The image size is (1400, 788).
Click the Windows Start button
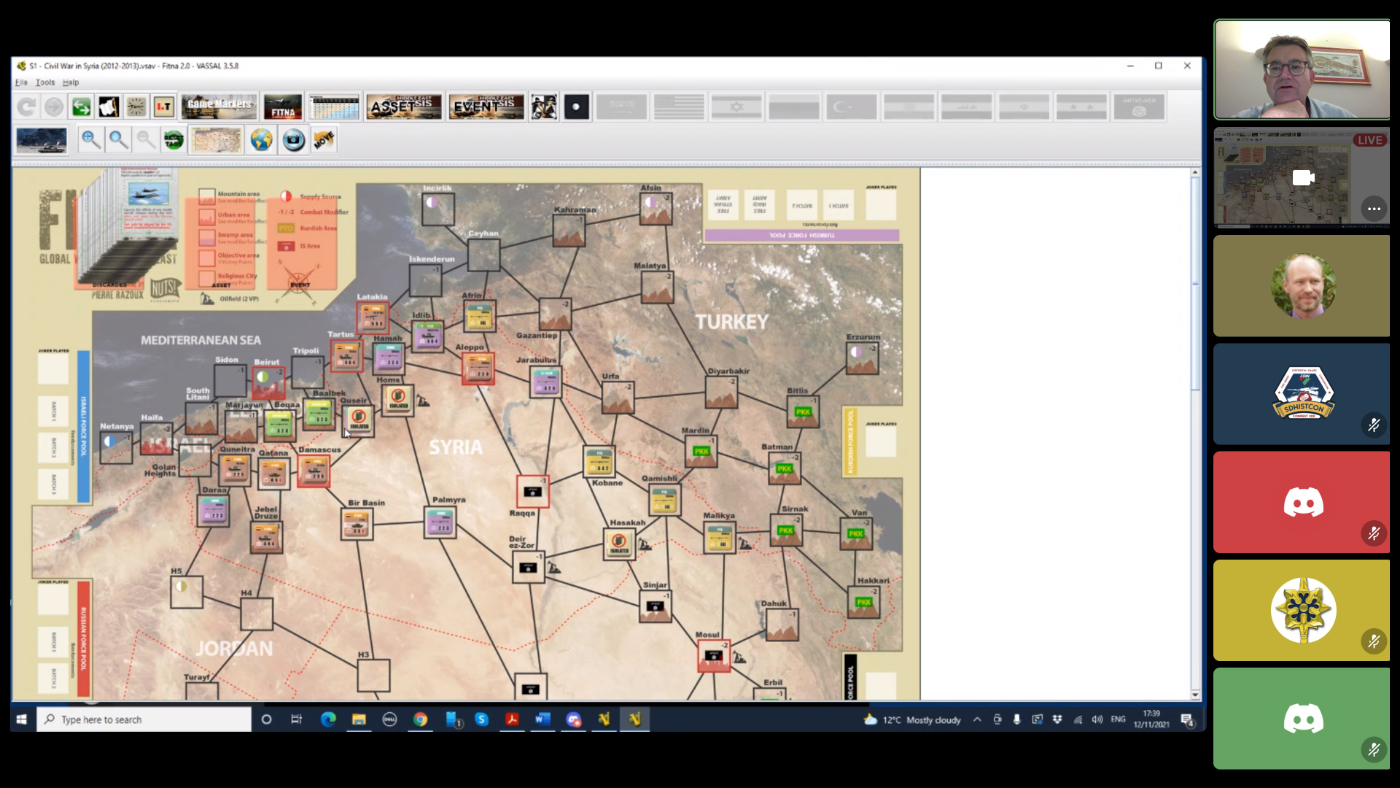(x=21, y=719)
